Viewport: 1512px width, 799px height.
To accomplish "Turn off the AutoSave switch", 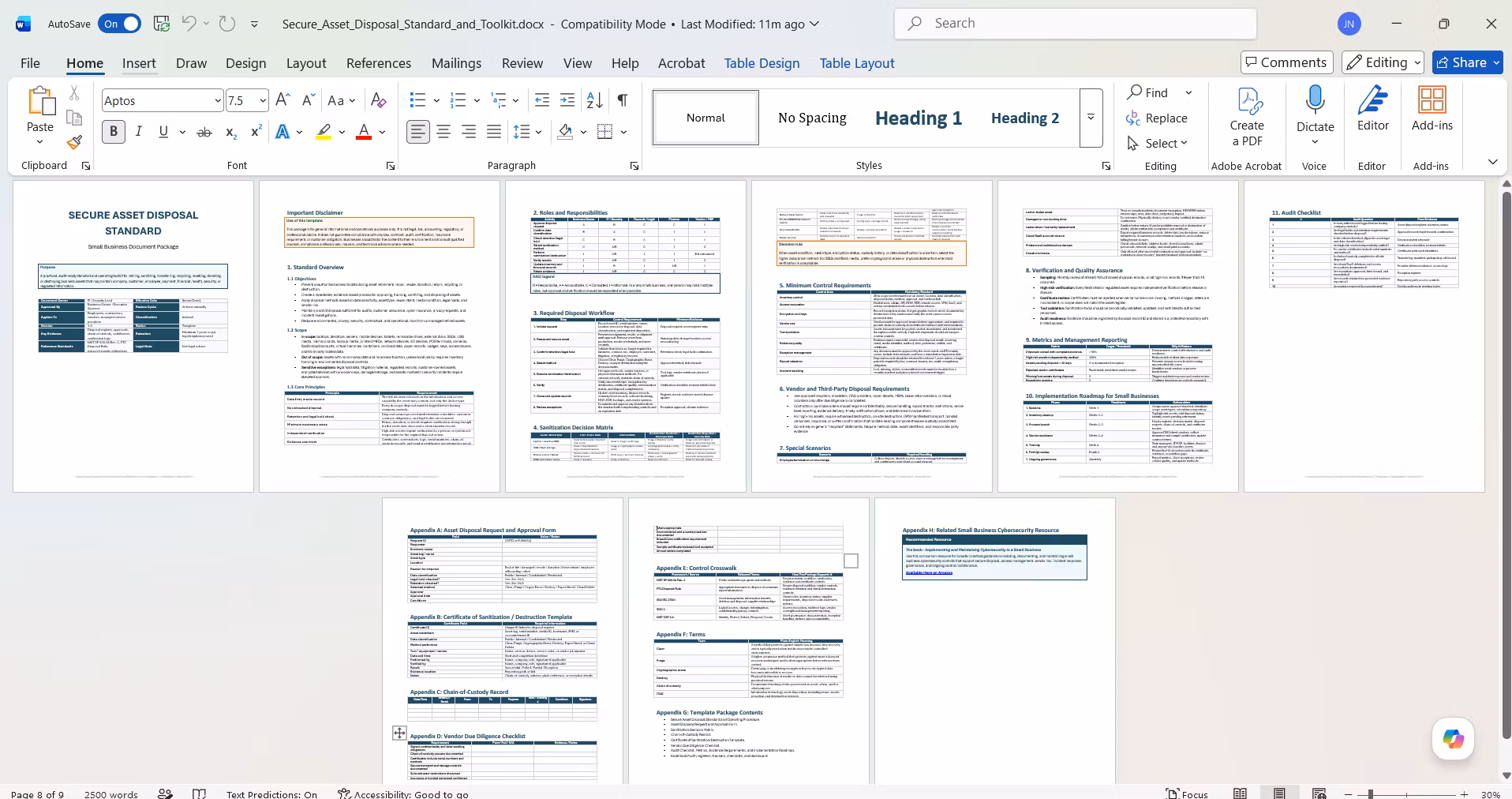I will tap(120, 24).
